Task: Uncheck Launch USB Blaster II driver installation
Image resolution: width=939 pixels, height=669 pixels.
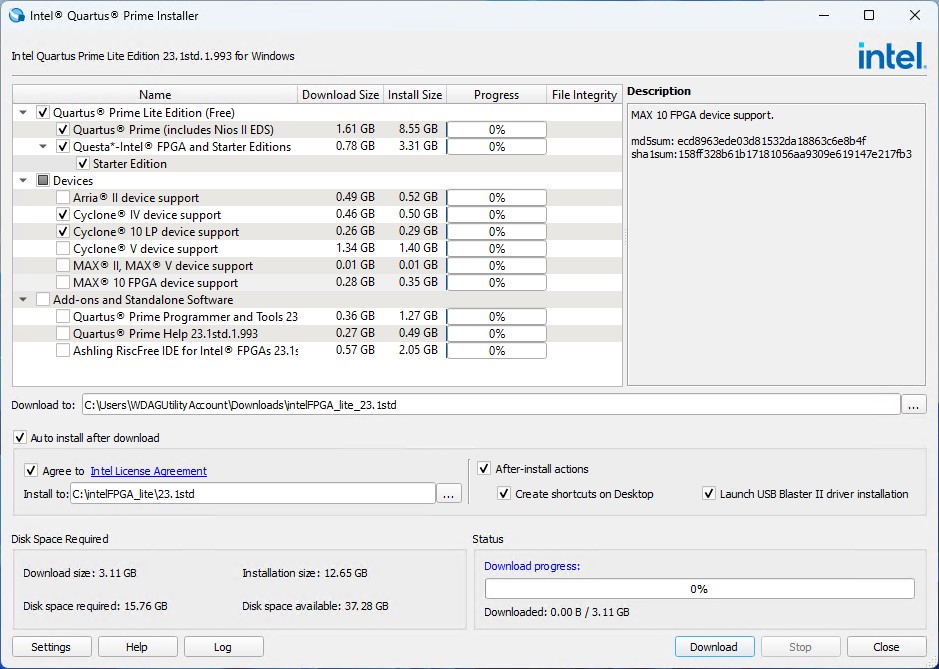Action: (x=709, y=494)
